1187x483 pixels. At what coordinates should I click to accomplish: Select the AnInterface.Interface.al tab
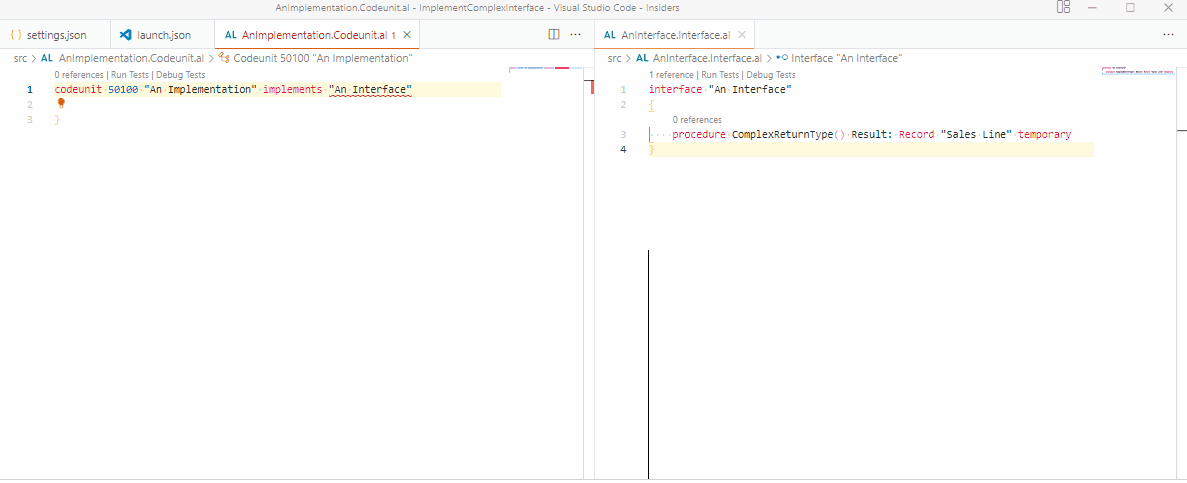tap(675, 35)
